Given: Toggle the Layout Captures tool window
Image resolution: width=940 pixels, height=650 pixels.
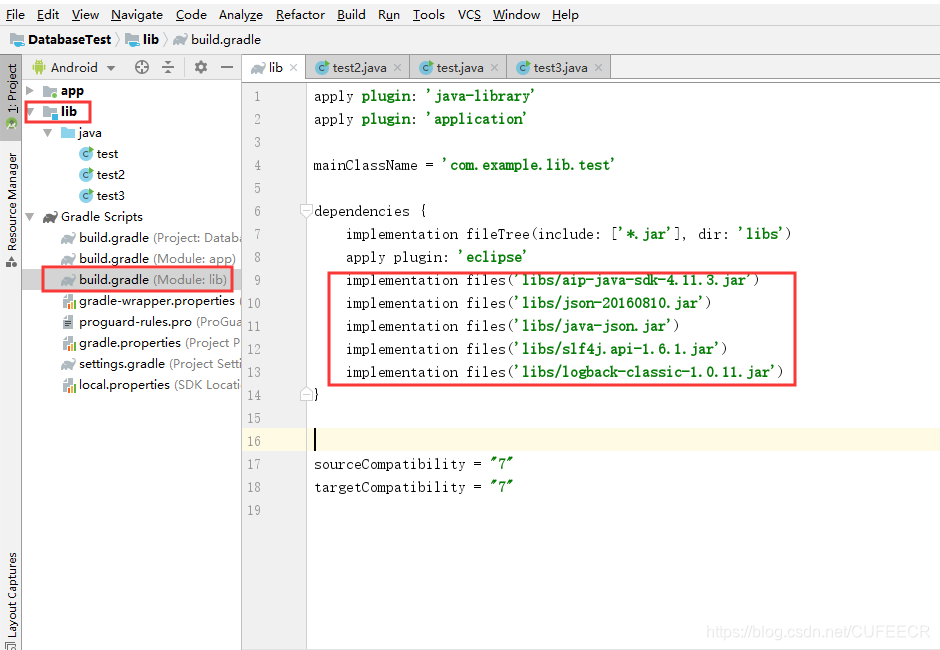Looking at the screenshot, I should click(x=11, y=600).
